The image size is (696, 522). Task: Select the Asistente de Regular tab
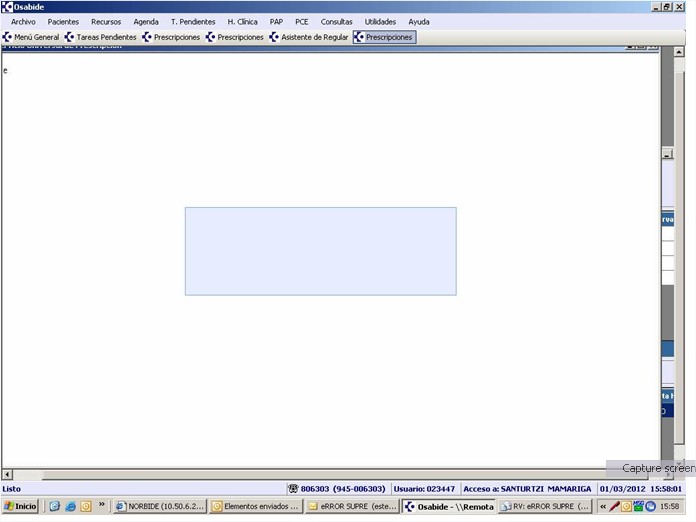(x=308, y=37)
